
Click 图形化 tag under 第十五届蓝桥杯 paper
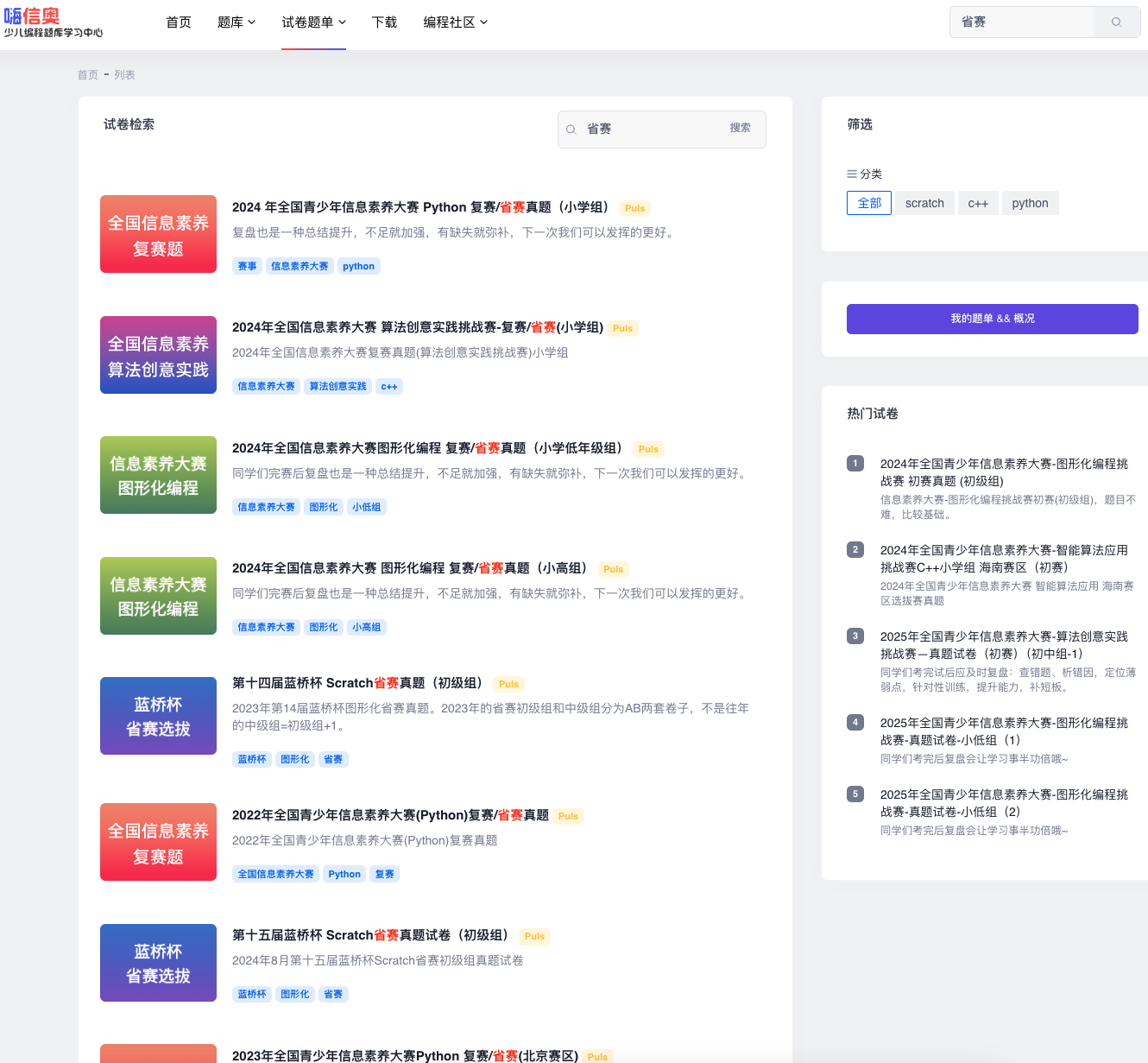point(294,994)
